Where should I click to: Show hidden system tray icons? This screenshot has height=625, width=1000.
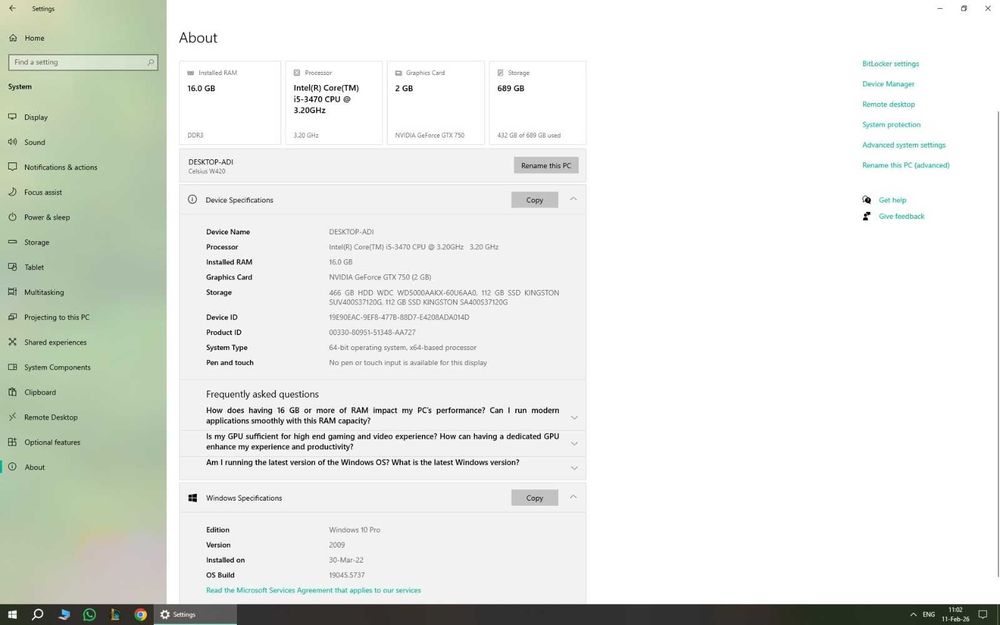point(913,615)
